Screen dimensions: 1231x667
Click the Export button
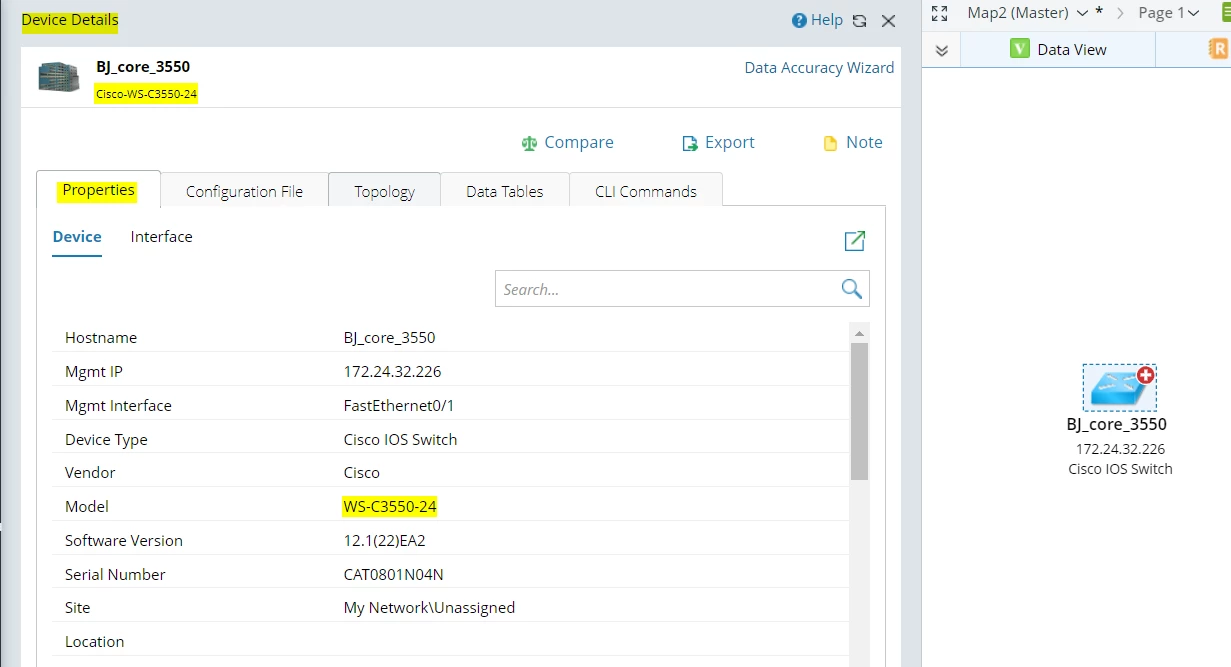(718, 143)
